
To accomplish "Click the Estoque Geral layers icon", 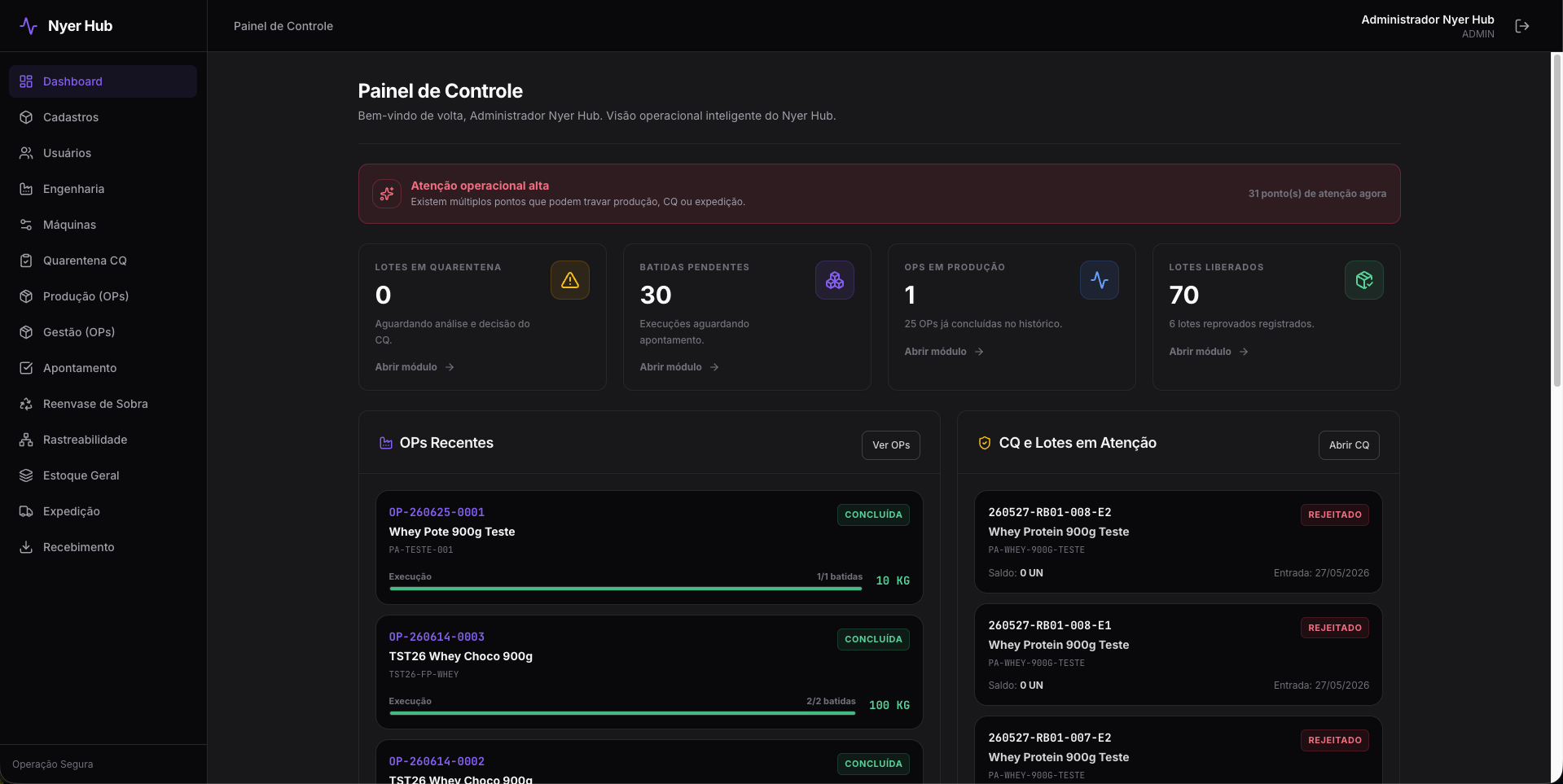I will click(26, 475).
